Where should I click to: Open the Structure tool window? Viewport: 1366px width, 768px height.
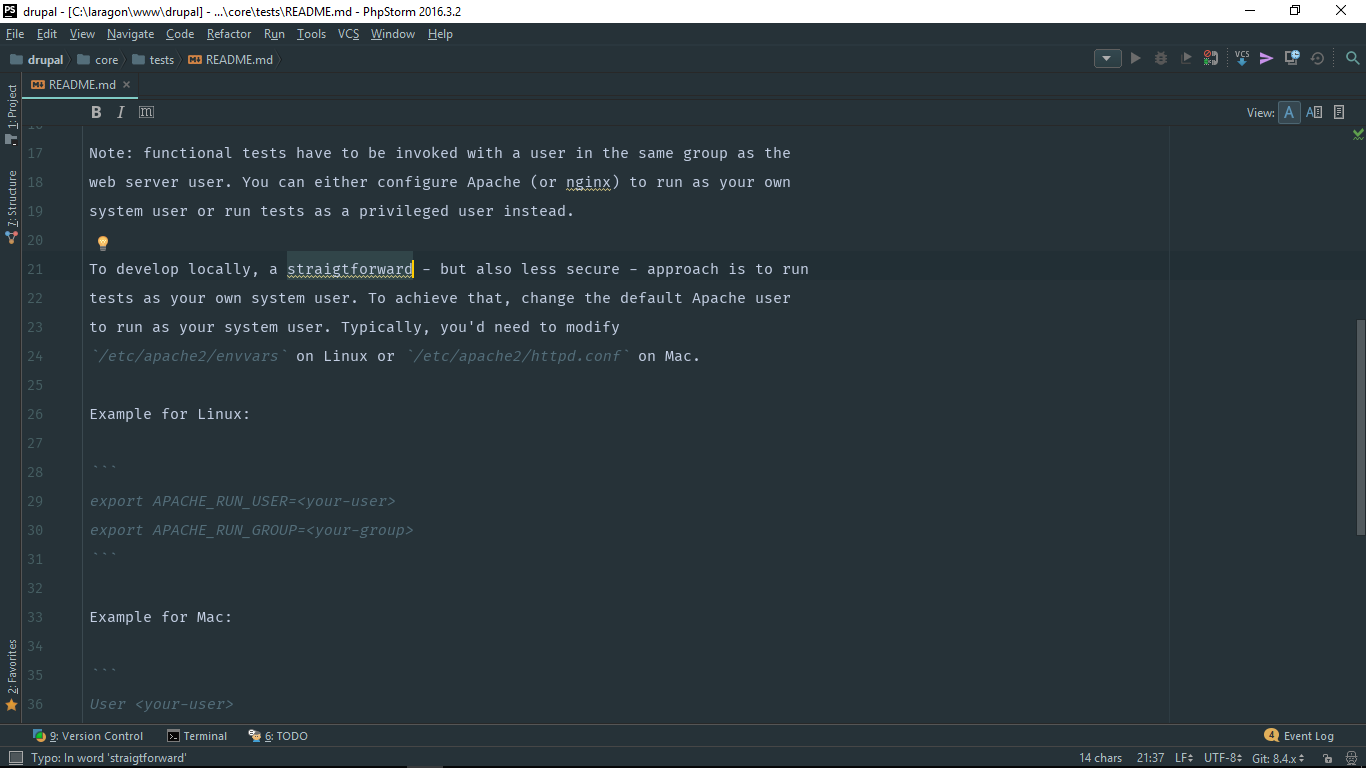point(12,207)
